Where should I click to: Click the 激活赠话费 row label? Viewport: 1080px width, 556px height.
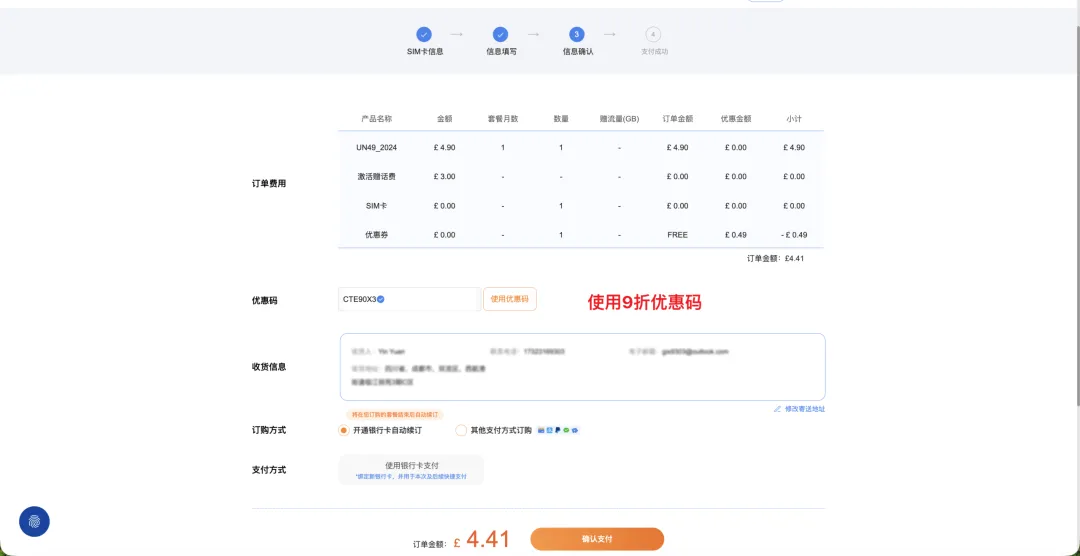click(376, 176)
